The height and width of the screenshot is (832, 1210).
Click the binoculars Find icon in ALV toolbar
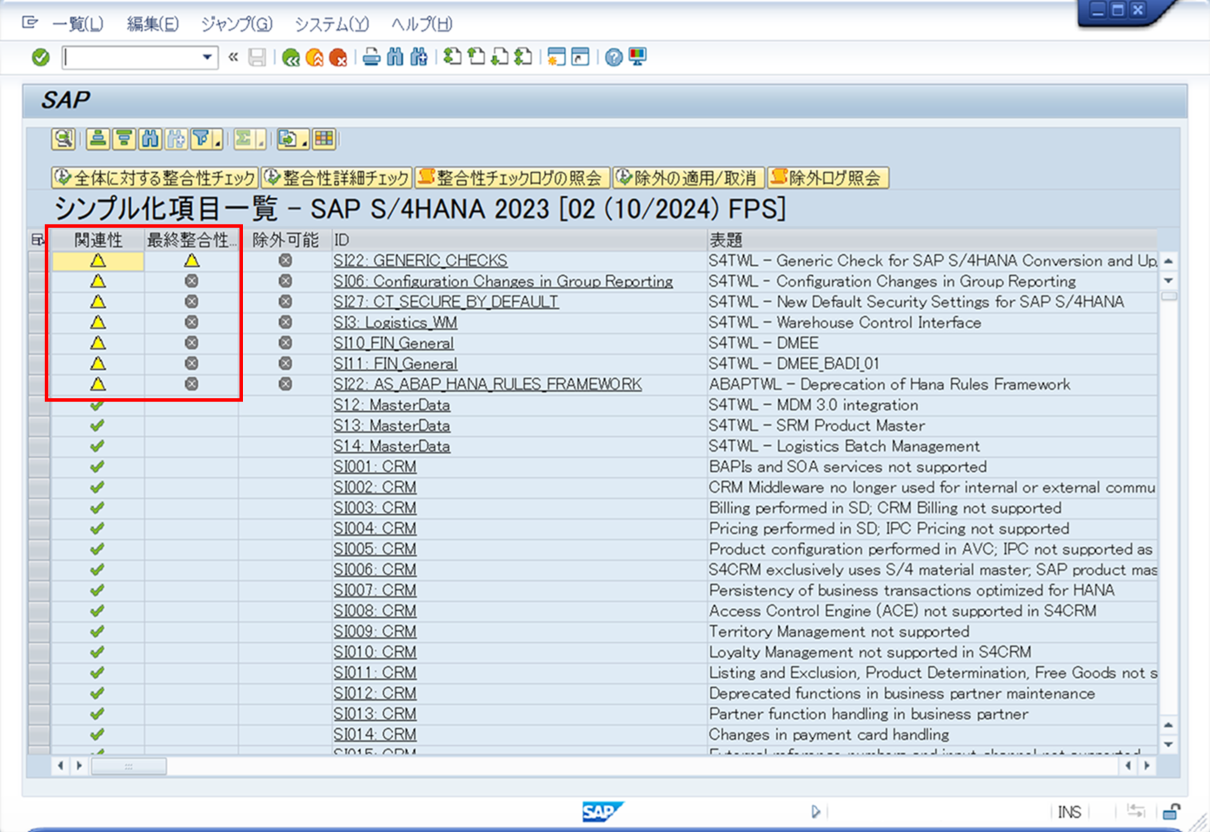coord(151,139)
